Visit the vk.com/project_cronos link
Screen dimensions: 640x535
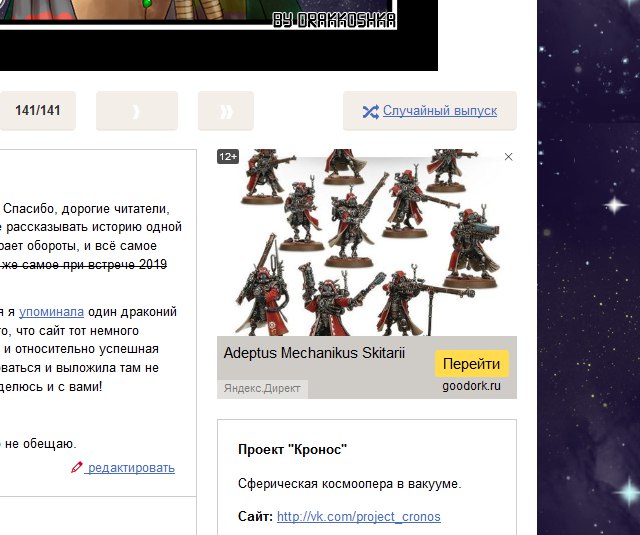click(x=358, y=517)
